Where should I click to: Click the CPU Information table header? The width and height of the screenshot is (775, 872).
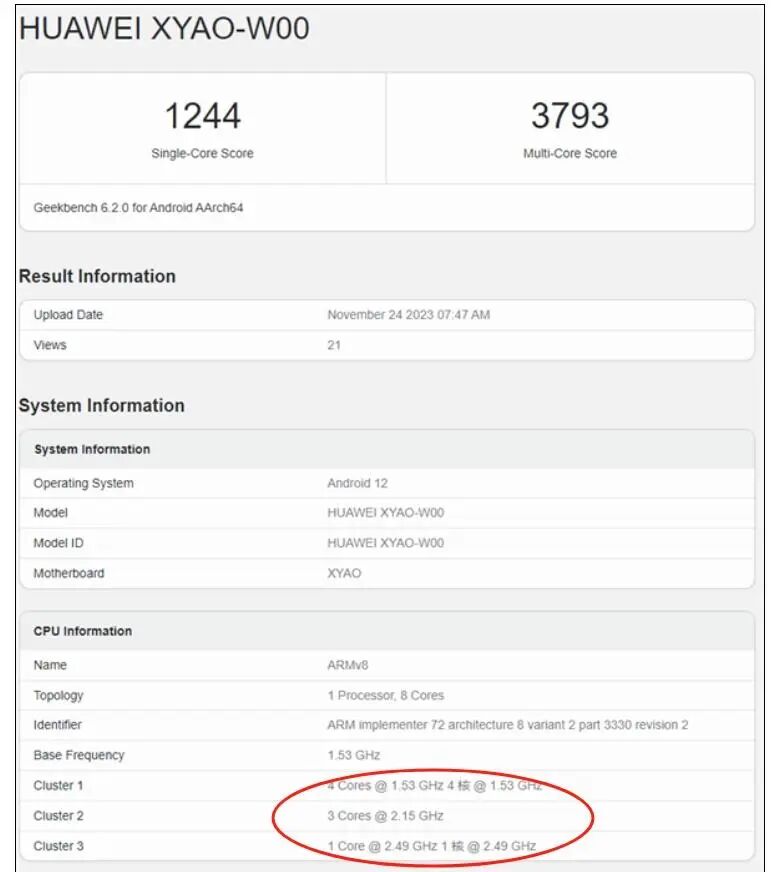tap(83, 631)
